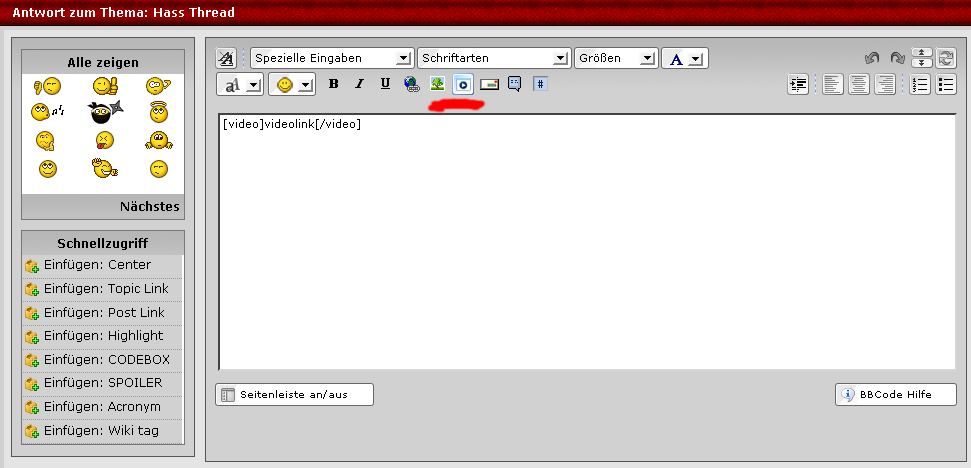
Task: Click into the message text area
Action: tap(587, 241)
